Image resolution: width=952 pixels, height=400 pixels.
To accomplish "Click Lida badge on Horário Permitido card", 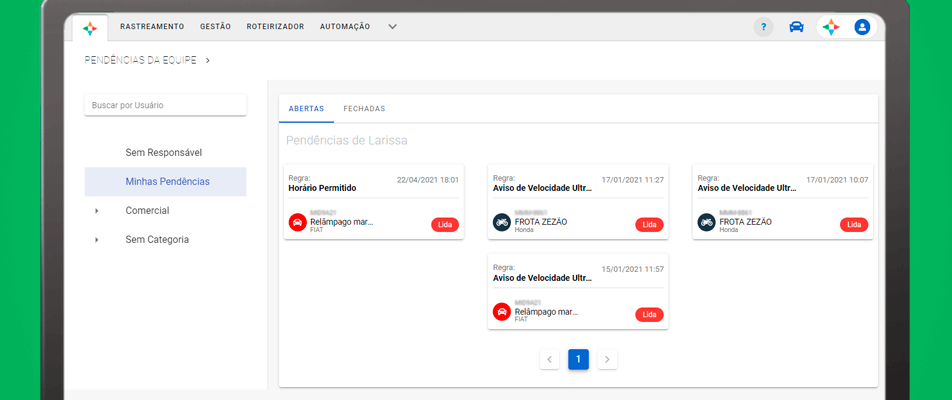I will pyautogui.click(x=445, y=225).
